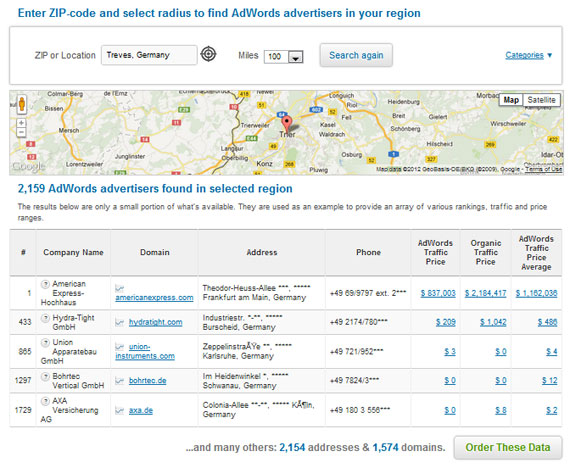This screenshot has width=570, height=468.
Task: Open chart icon for union-instruments.com
Action: coord(119,347)
